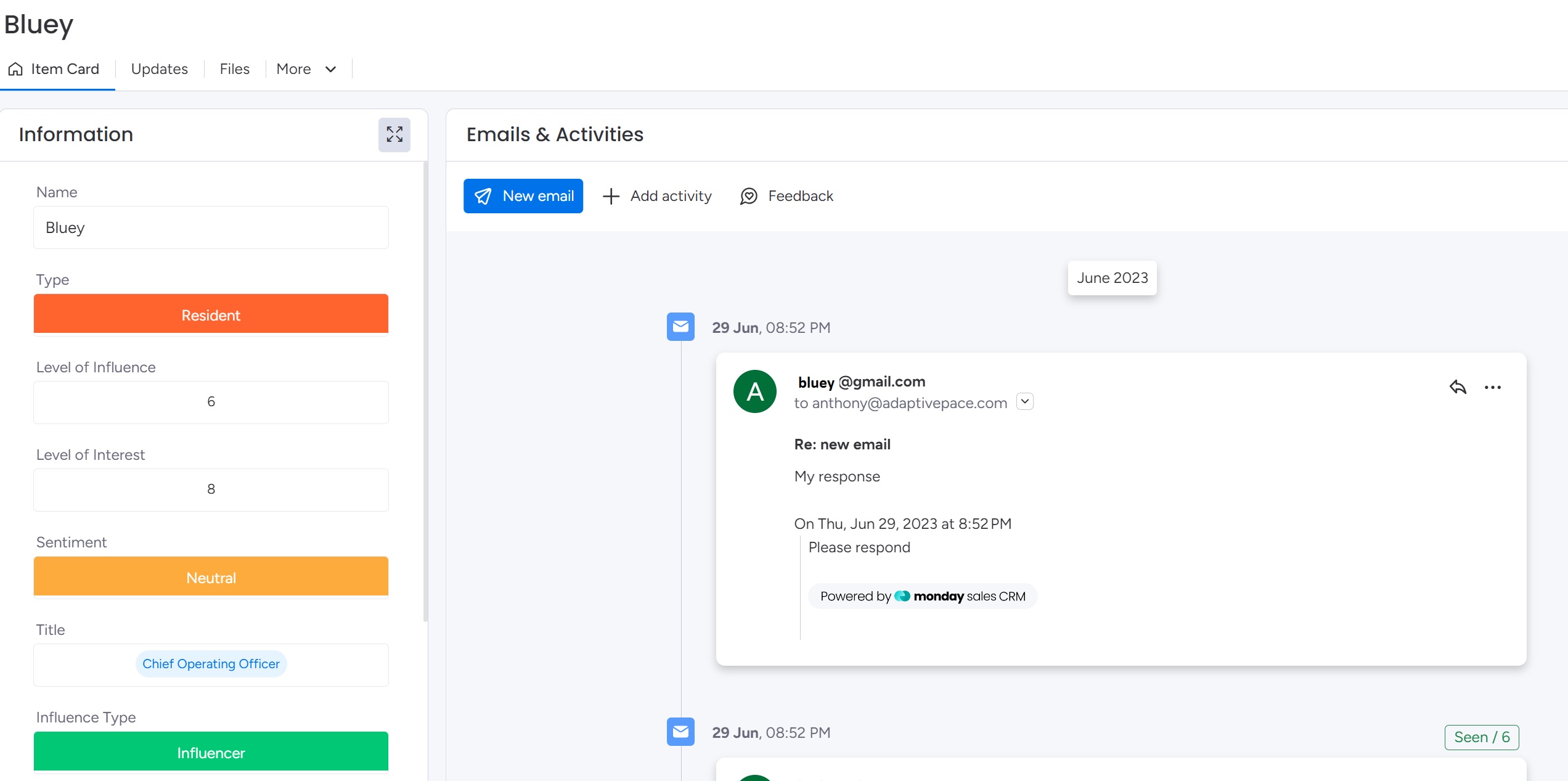Click the Add activity button
Viewport: 1568px width, 781px height.
point(656,195)
